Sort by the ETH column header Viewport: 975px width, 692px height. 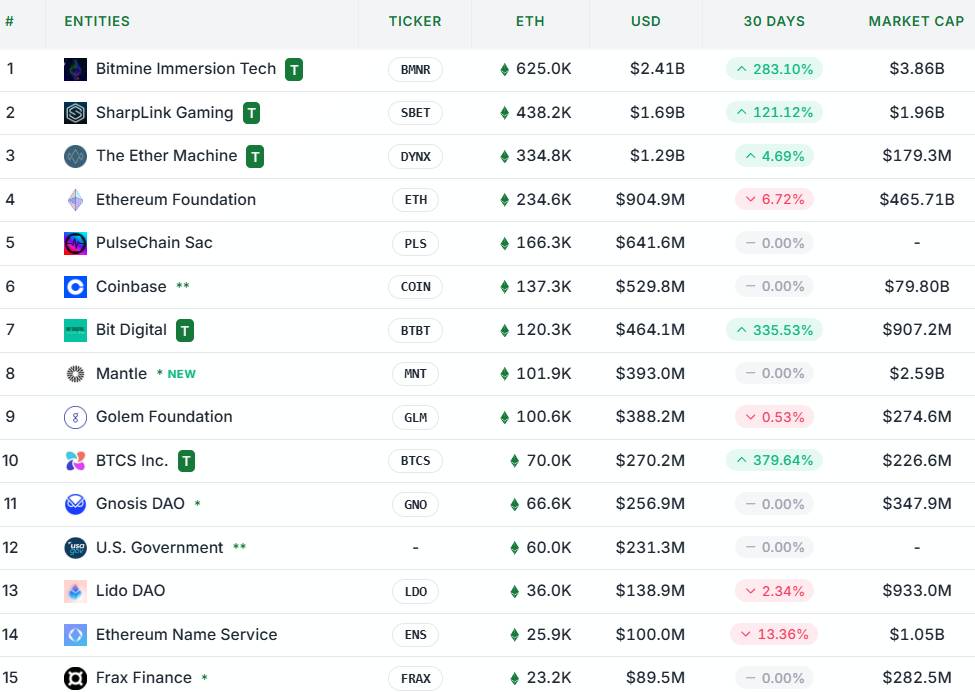[530, 21]
